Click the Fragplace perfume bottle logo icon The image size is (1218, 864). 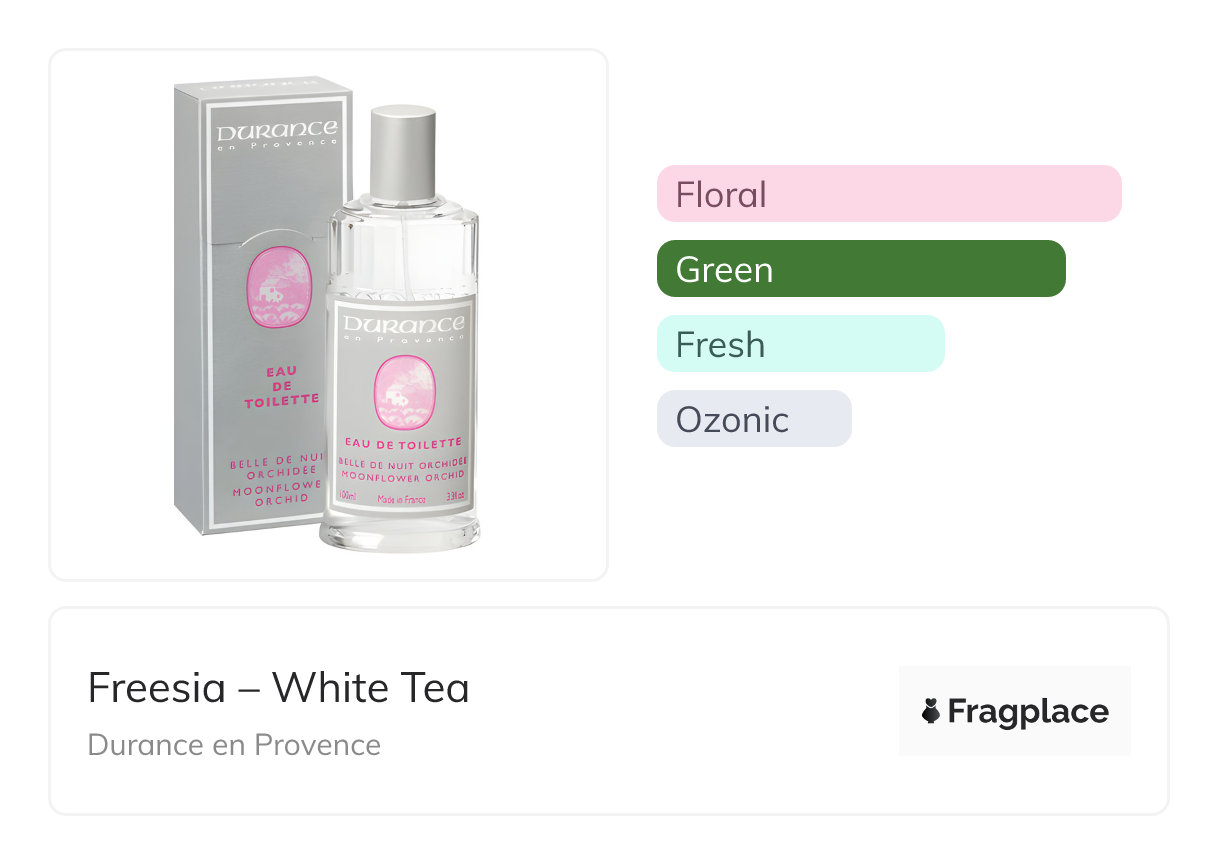931,711
